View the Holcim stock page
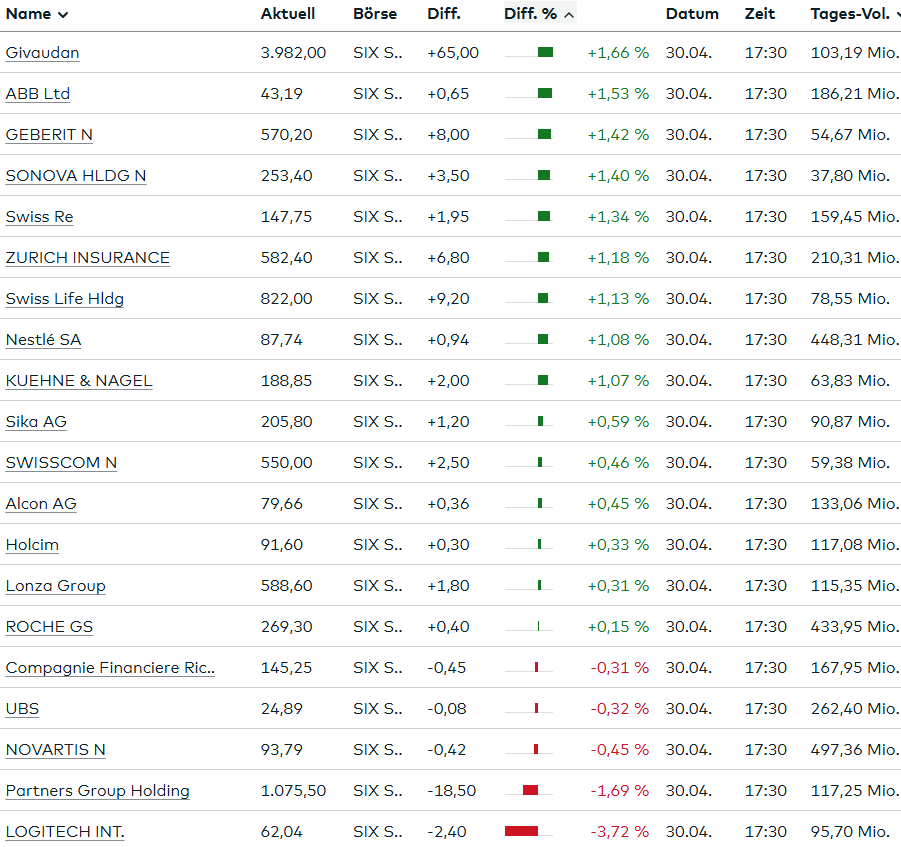Image resolution: width=901 pixels, height=847 pixels. pos(32,545)
